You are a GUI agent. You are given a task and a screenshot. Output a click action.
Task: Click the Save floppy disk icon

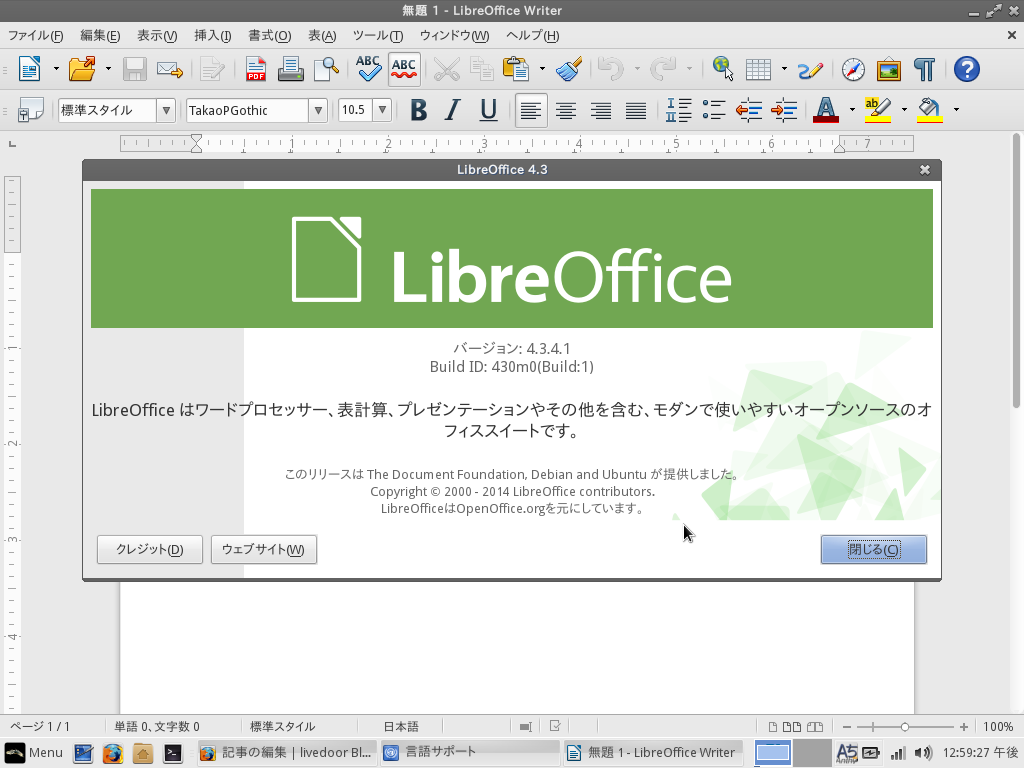[x=135, y=69]
